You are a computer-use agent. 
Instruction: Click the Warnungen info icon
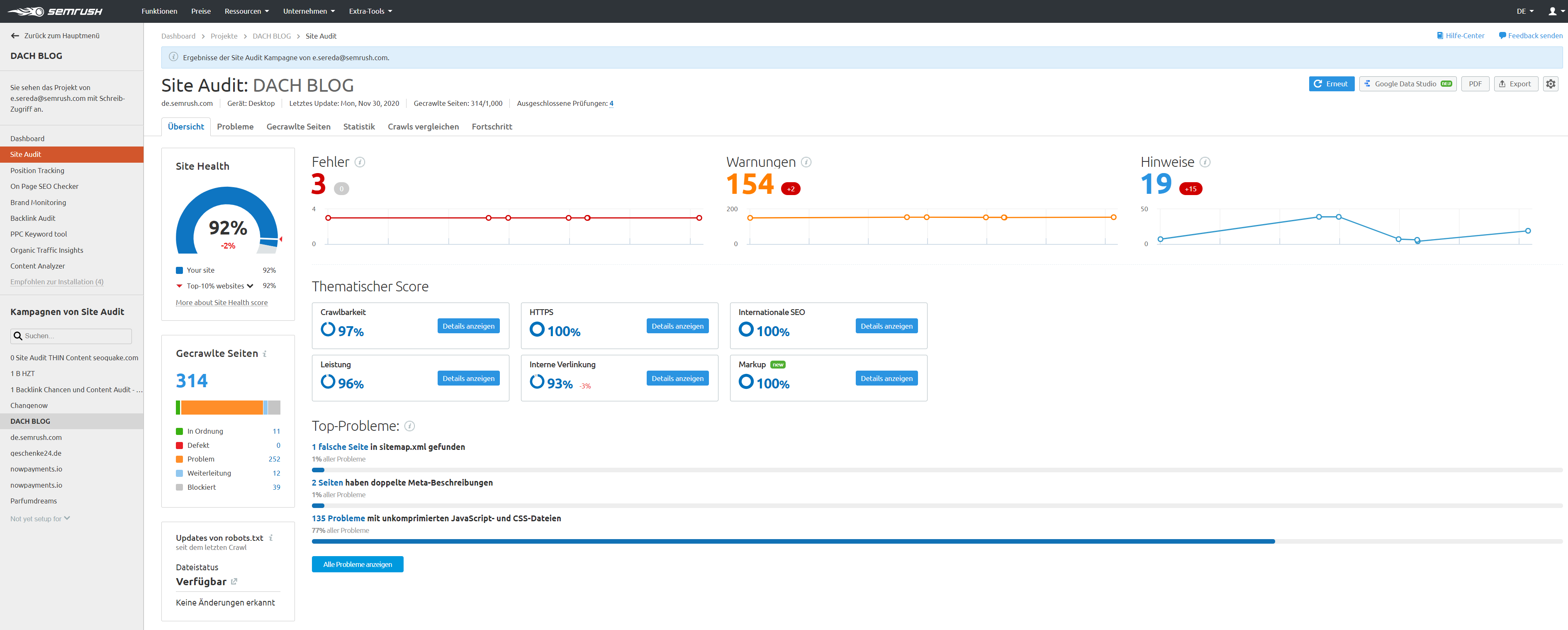point(806,162)
